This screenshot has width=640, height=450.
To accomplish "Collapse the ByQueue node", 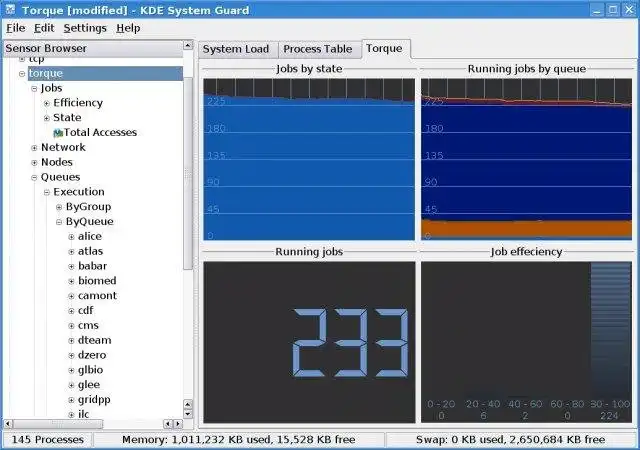I will tap(59, 222).
